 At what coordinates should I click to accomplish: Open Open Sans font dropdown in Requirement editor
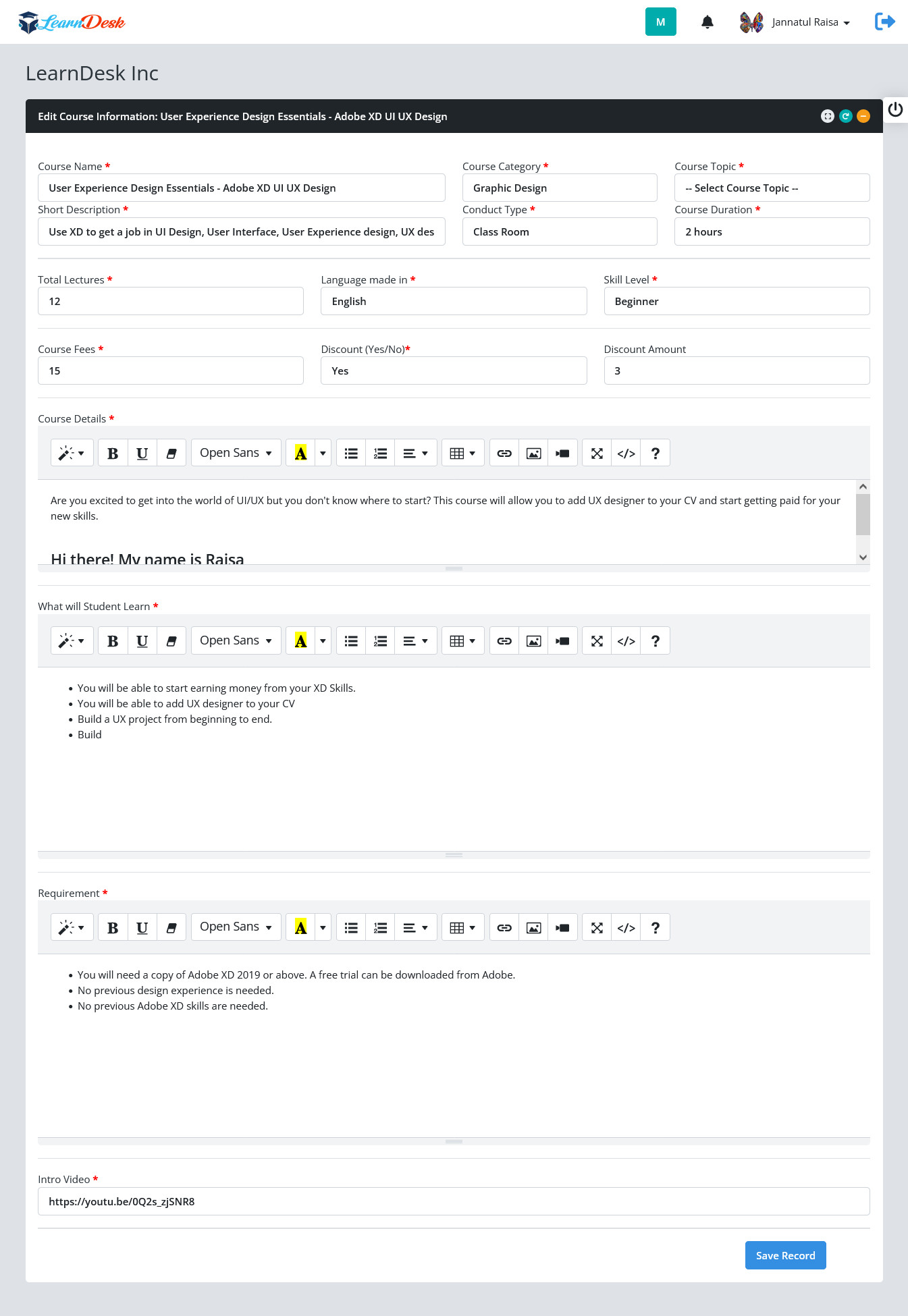coord(236,928)
